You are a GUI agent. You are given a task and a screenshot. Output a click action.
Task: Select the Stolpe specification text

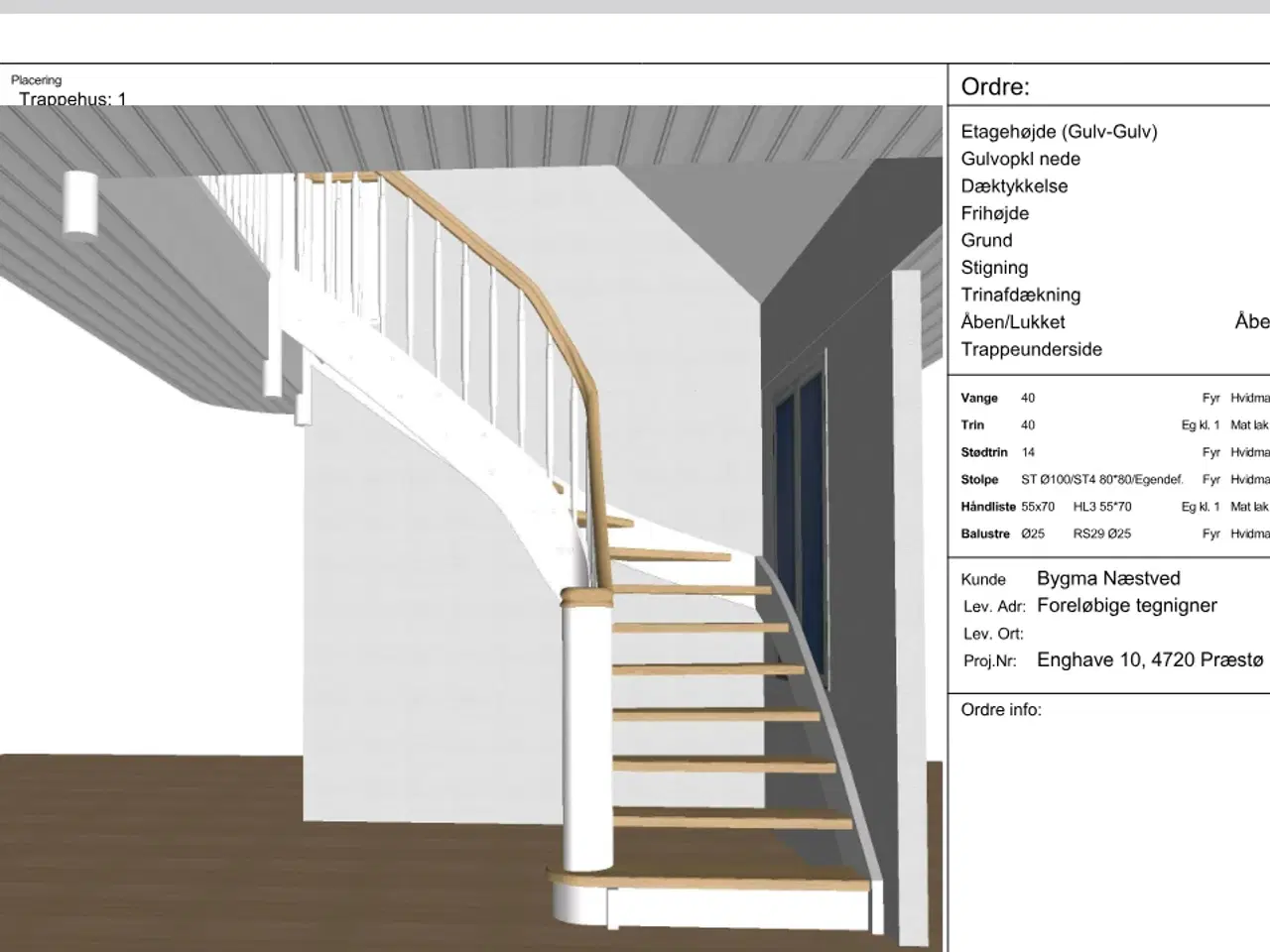coord(1101,480)
